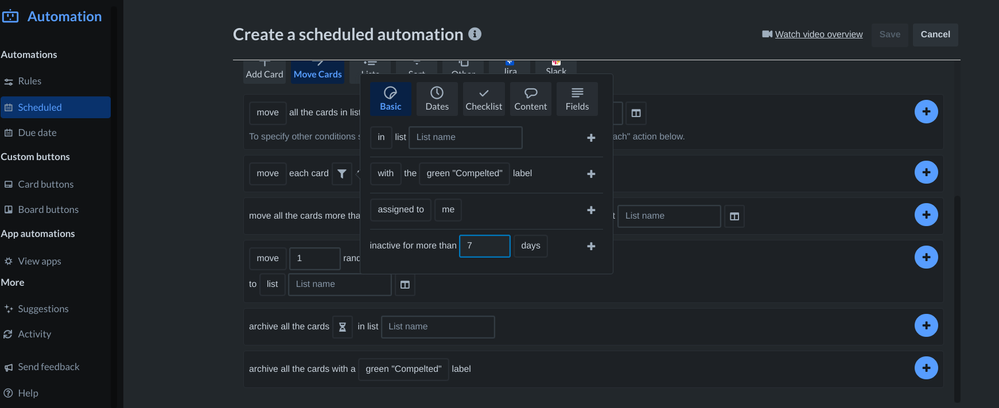Select Scheduled in the sidebar
This screenshot has height=408, width=999.
[x=55, y=107]
